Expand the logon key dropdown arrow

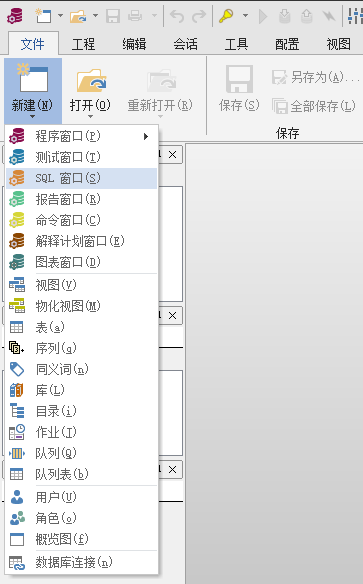(245, 16)
